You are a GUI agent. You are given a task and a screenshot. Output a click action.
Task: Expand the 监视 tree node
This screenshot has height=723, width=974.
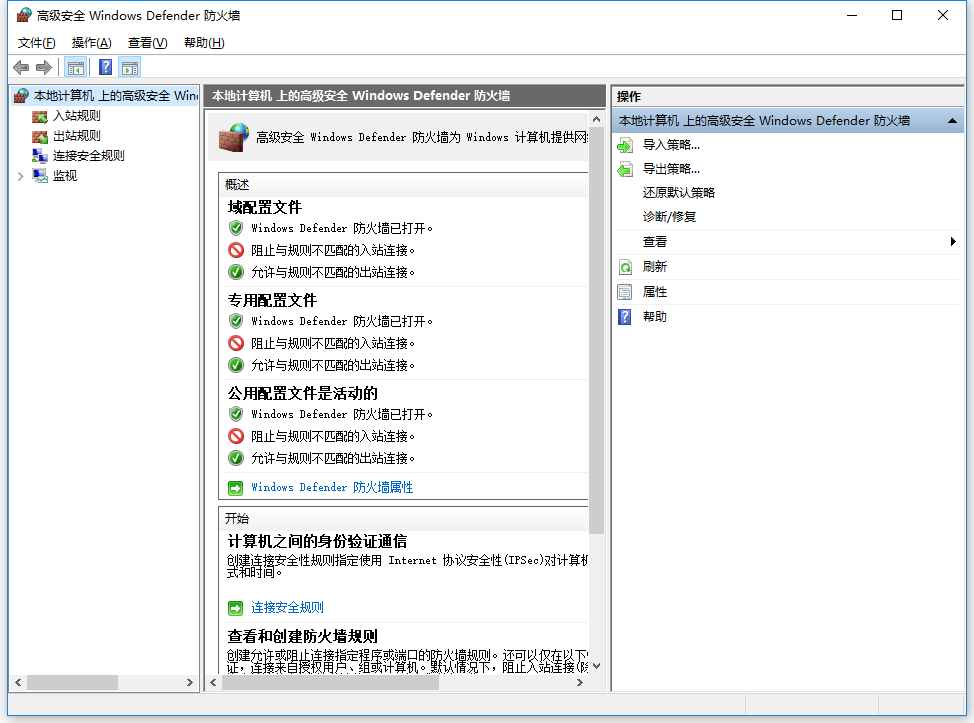click(20, 176)
